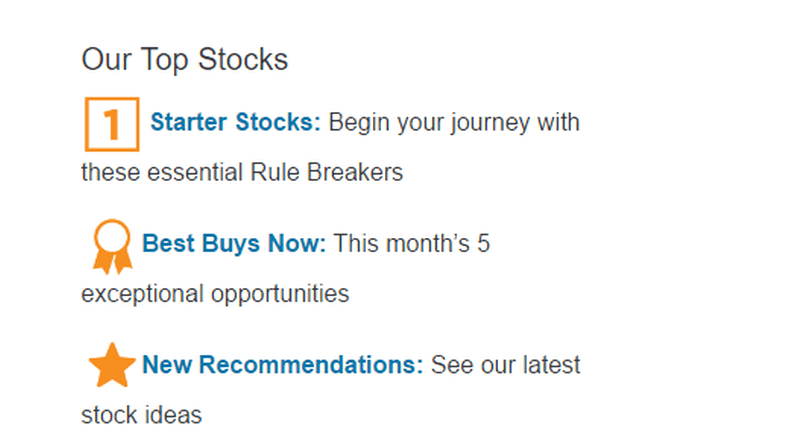Viewport: 806px width, 448px height.
Task: Click the text 'exceptional opportunities'
Action: coord(215,294)
